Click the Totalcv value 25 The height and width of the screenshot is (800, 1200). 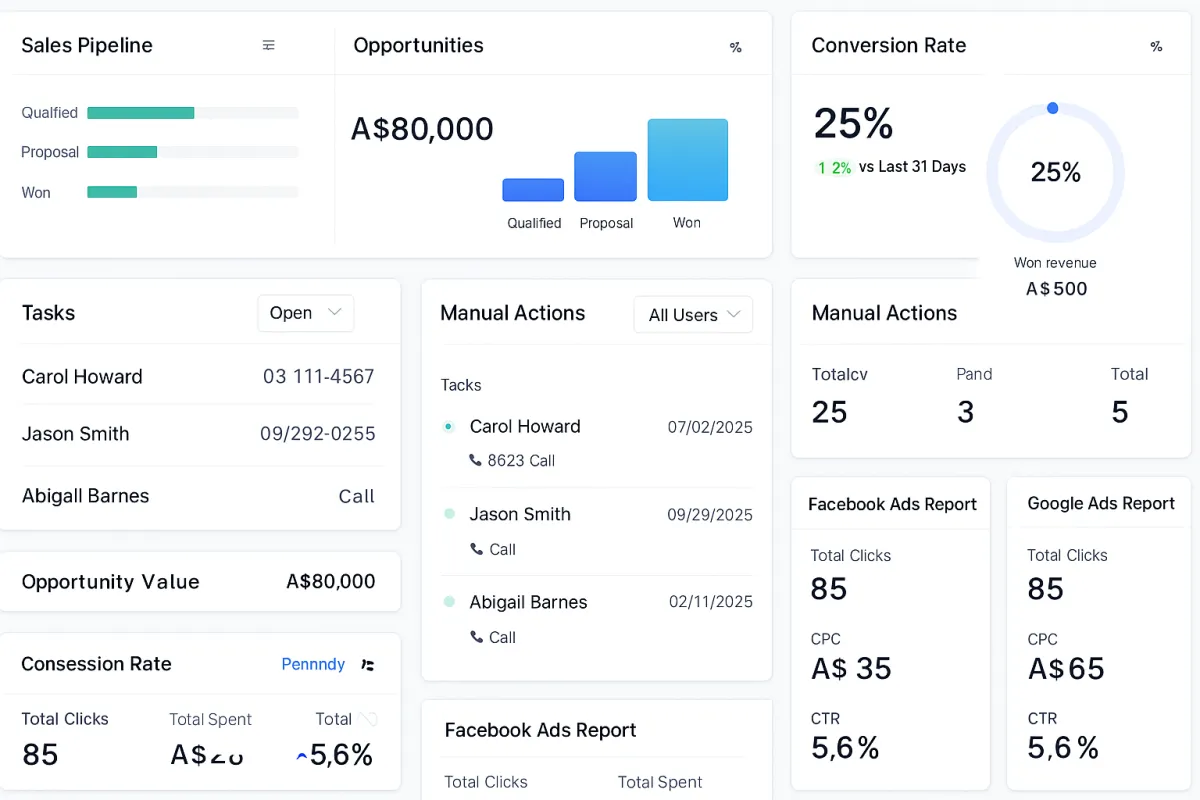(830, 412)
